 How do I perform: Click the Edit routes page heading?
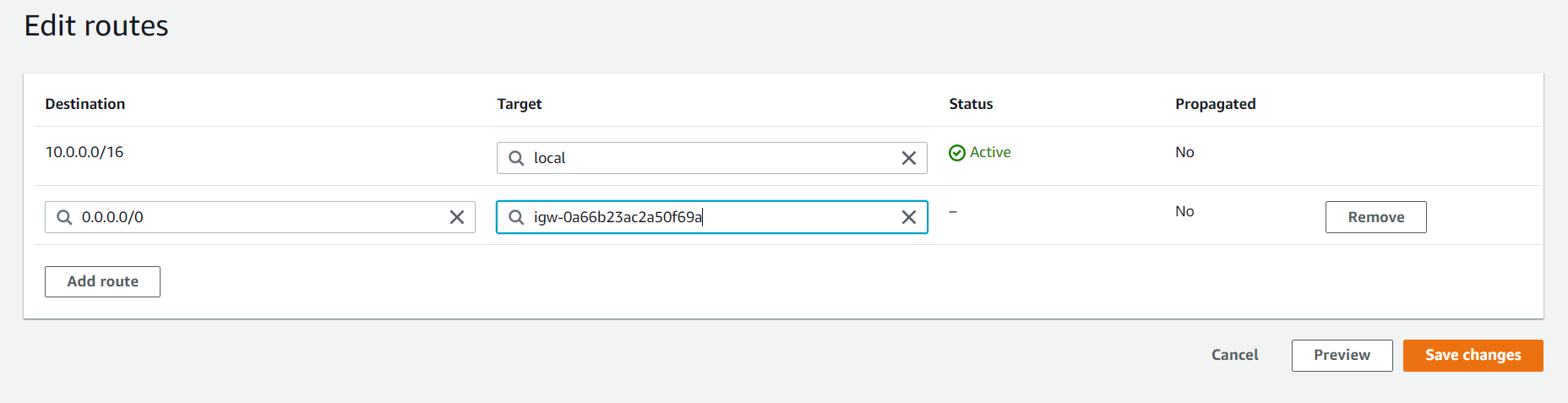(x=96, y=26)
